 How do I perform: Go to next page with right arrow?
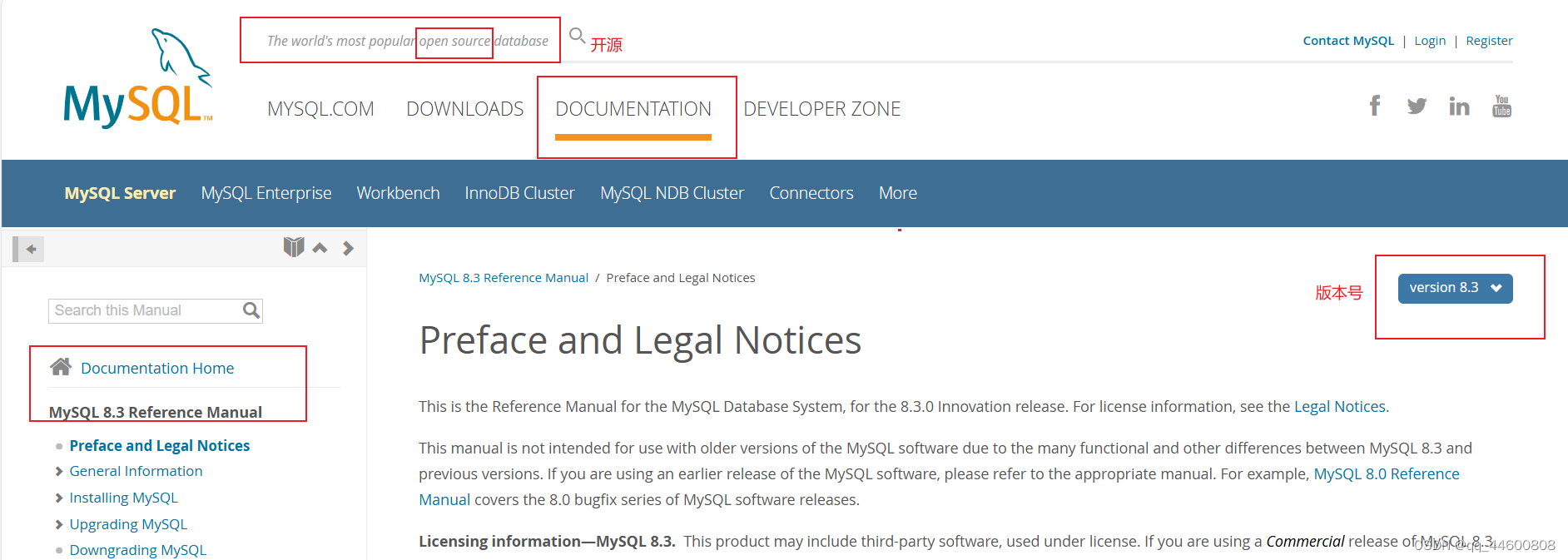pyautogui.click(x=348, y=248)
